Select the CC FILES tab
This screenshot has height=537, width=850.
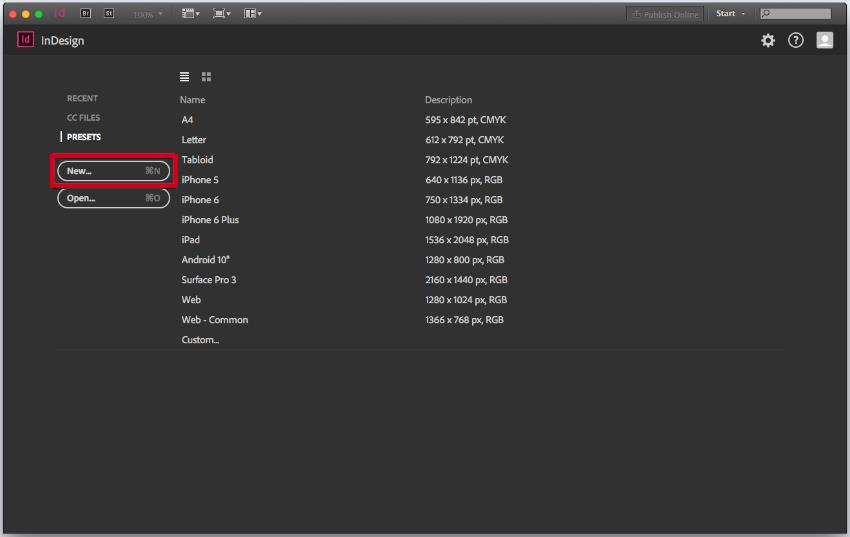pyautogui.click(x=83, y=118)
